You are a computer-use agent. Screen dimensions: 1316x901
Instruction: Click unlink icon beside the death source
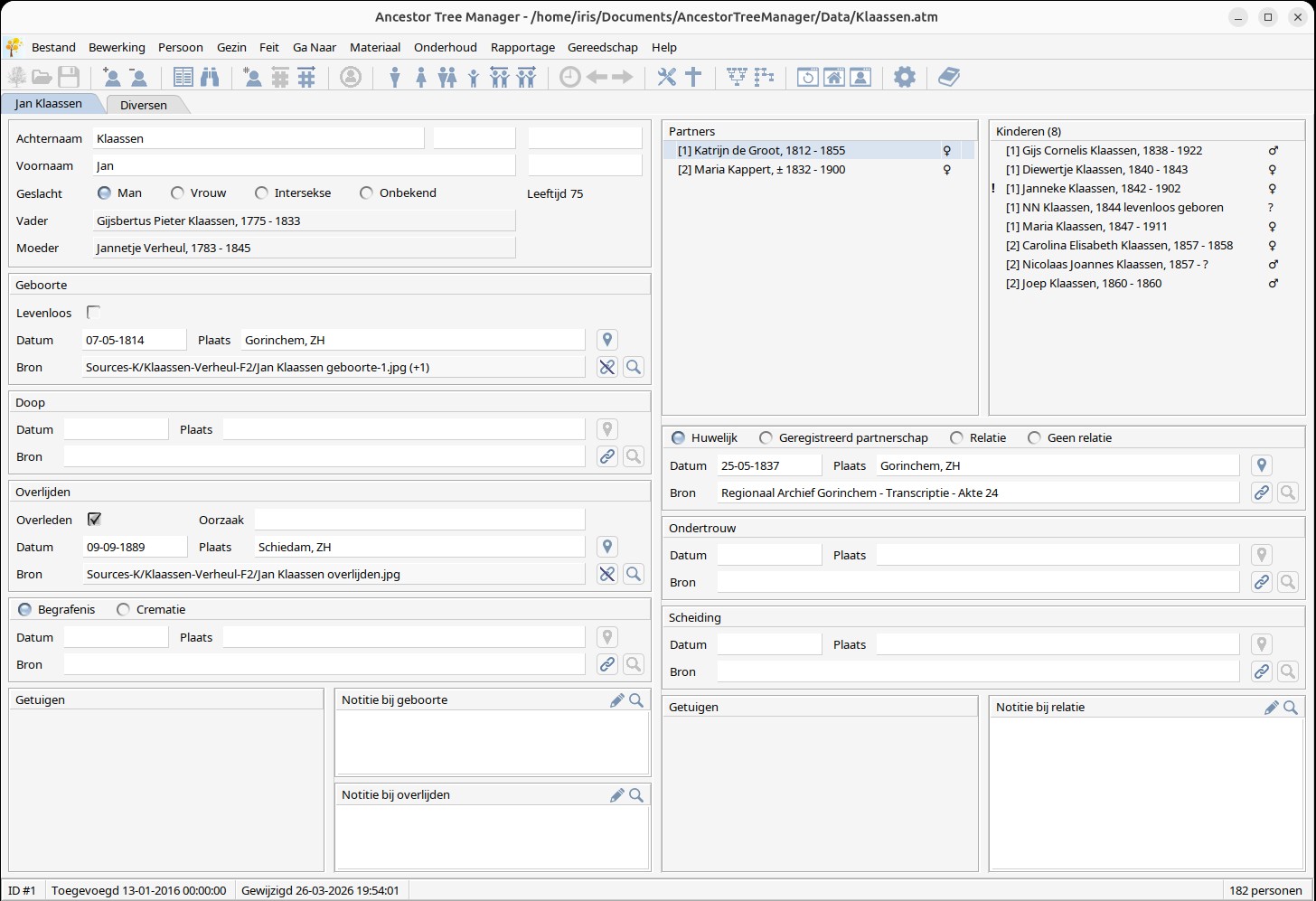tap(607, 574)
